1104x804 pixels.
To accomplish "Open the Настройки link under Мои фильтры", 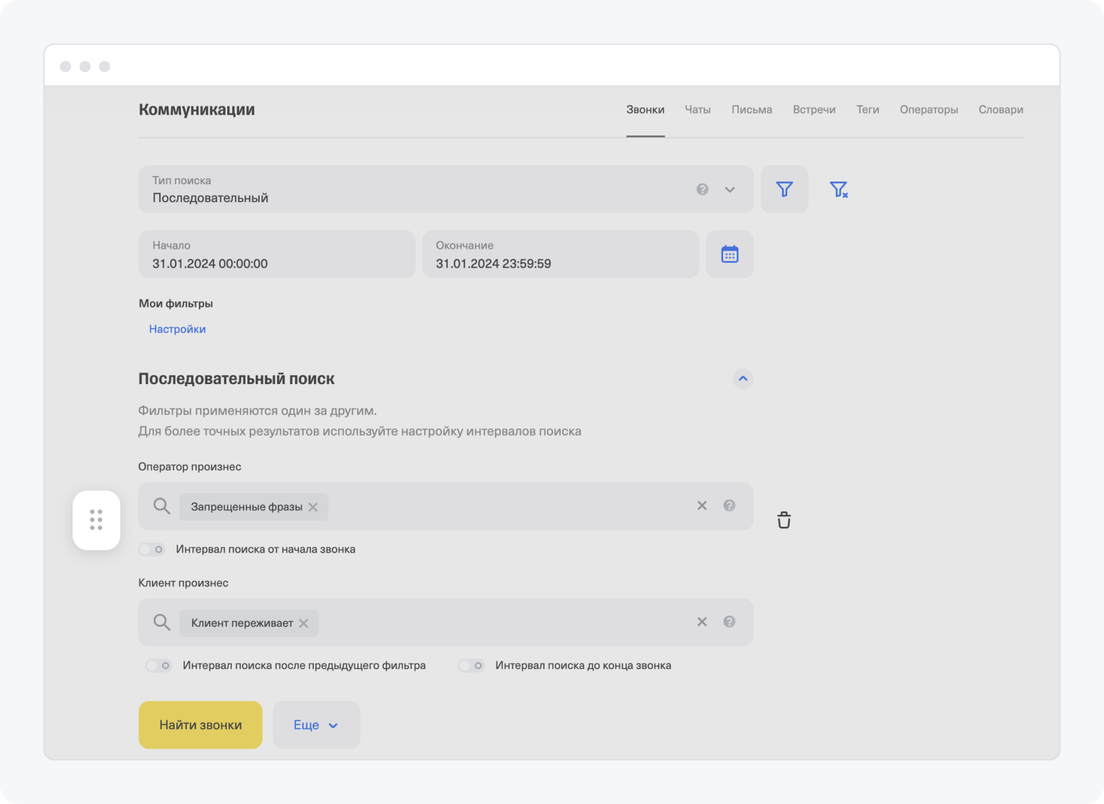I will 177,329.
